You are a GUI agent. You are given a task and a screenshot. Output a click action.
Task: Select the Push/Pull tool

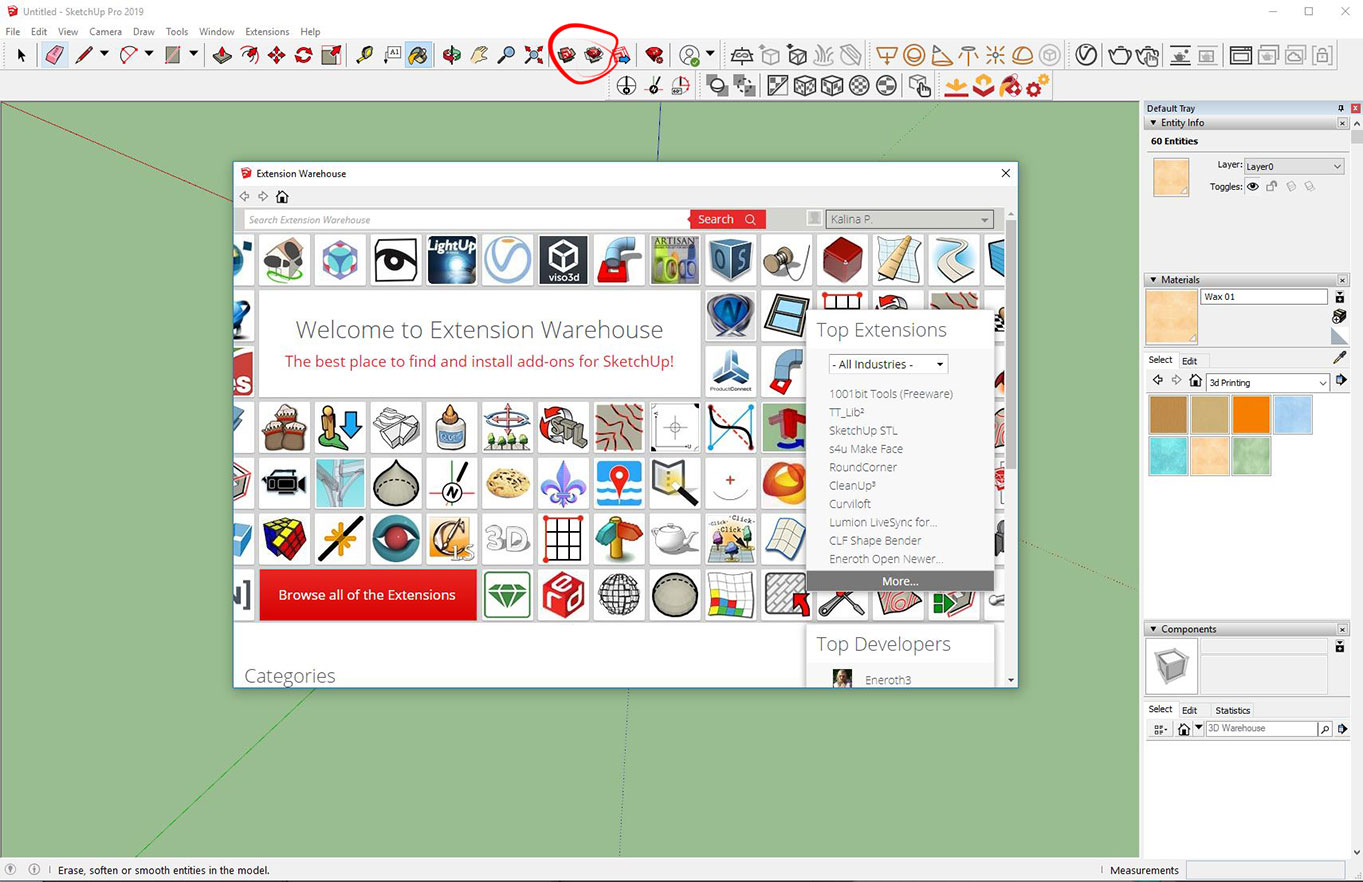pyautogui.click(x=223, y=55)
